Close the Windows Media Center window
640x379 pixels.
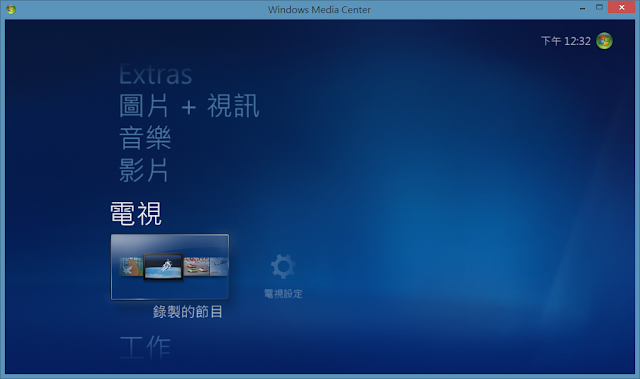pyautogui.click(x=622, y=7)
